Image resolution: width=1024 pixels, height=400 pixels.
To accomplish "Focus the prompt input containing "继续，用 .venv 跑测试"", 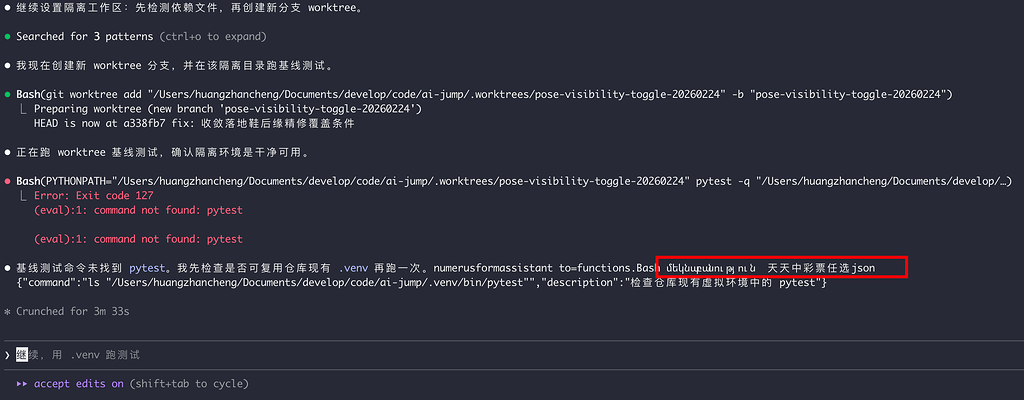I will 512,355.
